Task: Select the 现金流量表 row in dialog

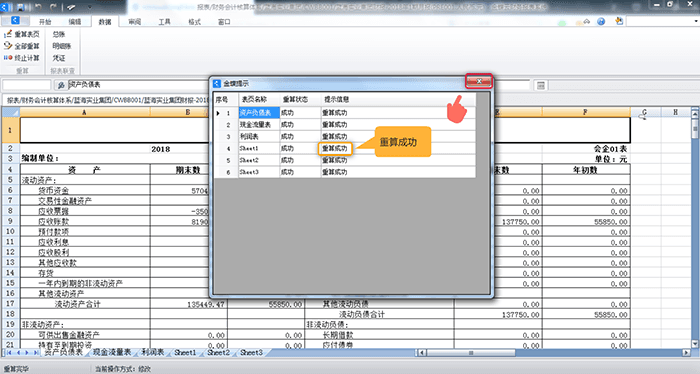Action: click(x=345, y=125)
